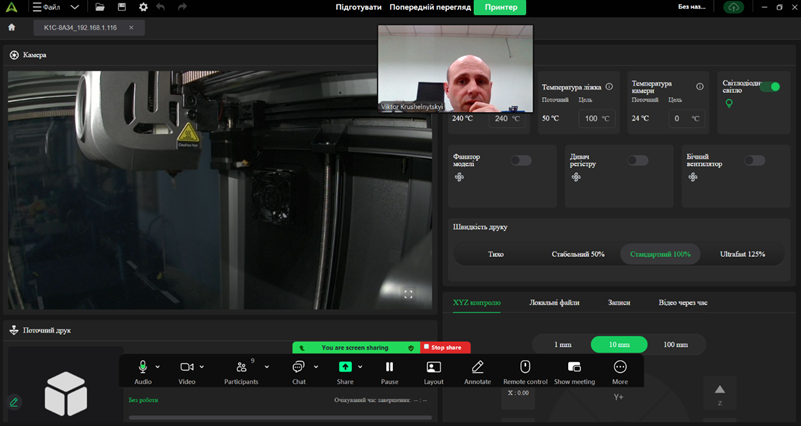Turn off the Світлодіодне світло toggle
The height and width of the screenshot is (426, 801).
[770, 87]
